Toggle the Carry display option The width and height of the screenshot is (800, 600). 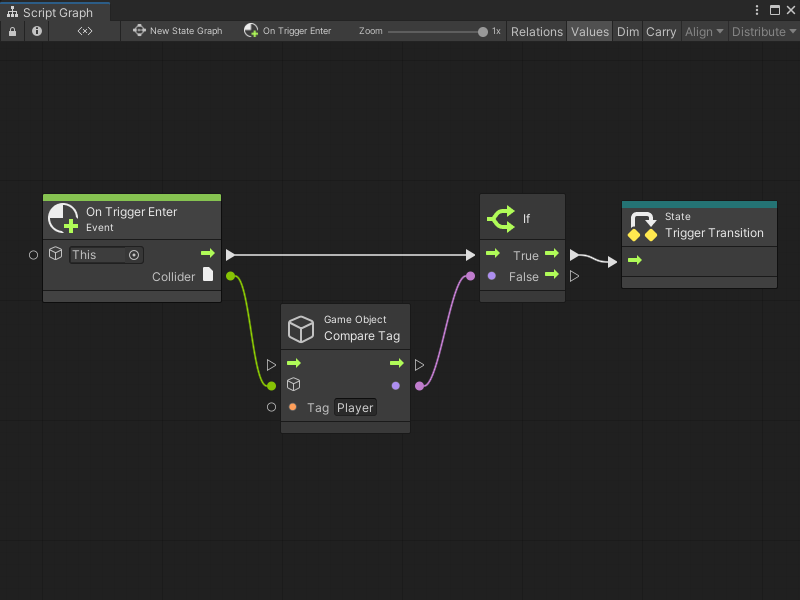point(661,31)
